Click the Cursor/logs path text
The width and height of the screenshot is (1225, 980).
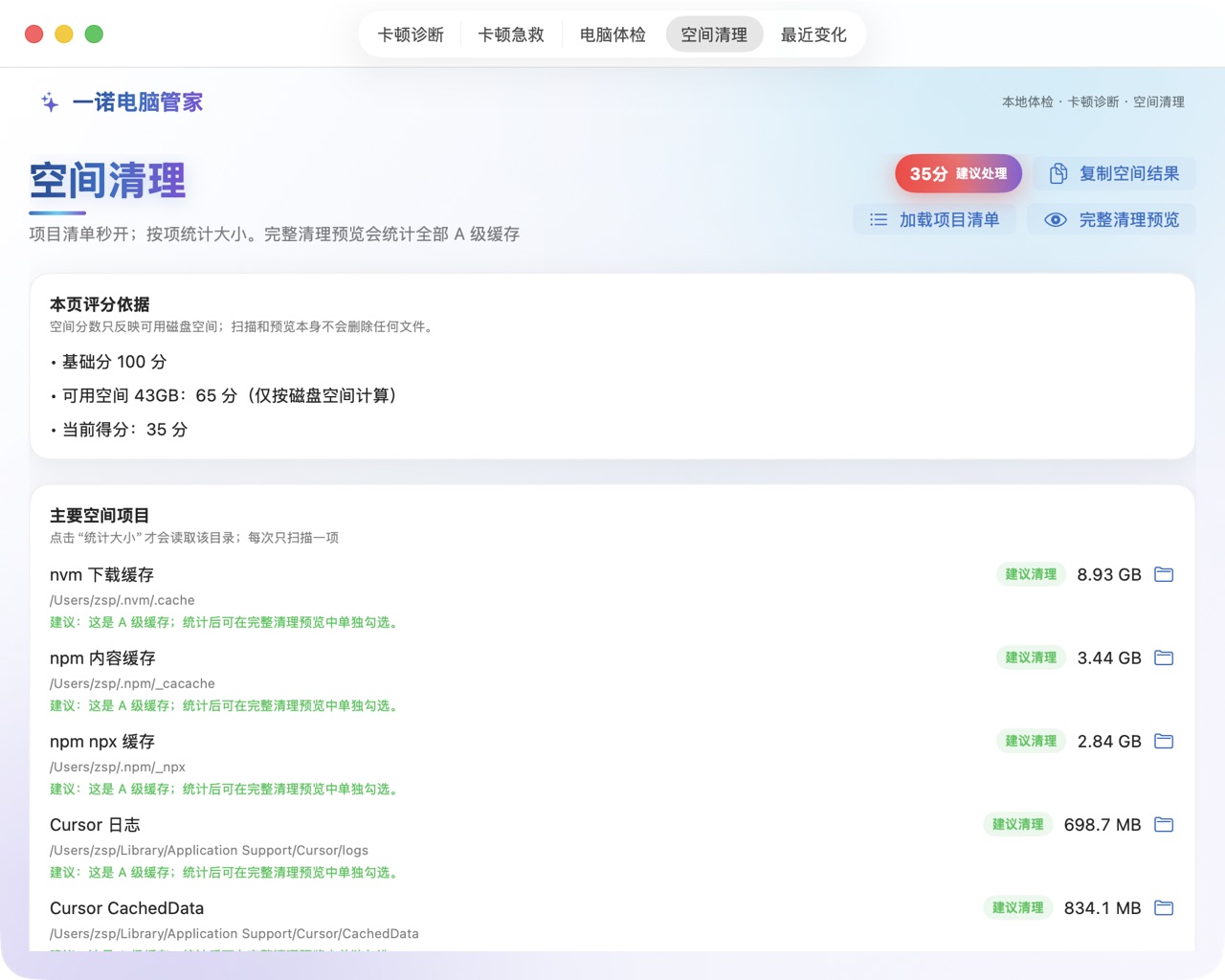tap(209, 850)
